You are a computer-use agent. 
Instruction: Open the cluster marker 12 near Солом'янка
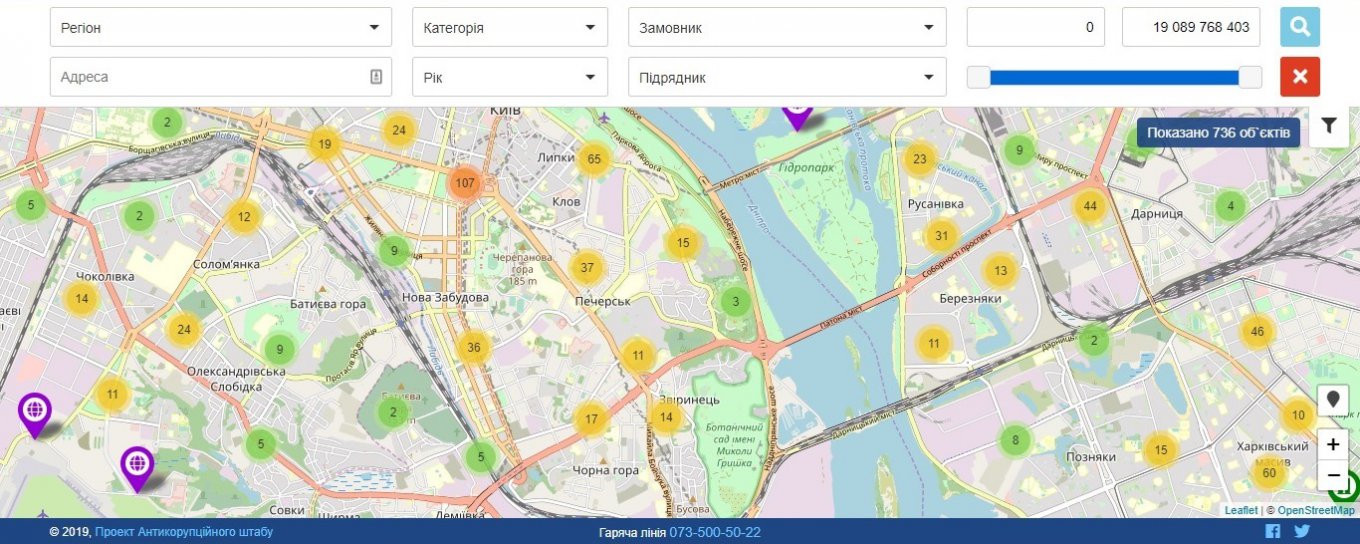243,216
